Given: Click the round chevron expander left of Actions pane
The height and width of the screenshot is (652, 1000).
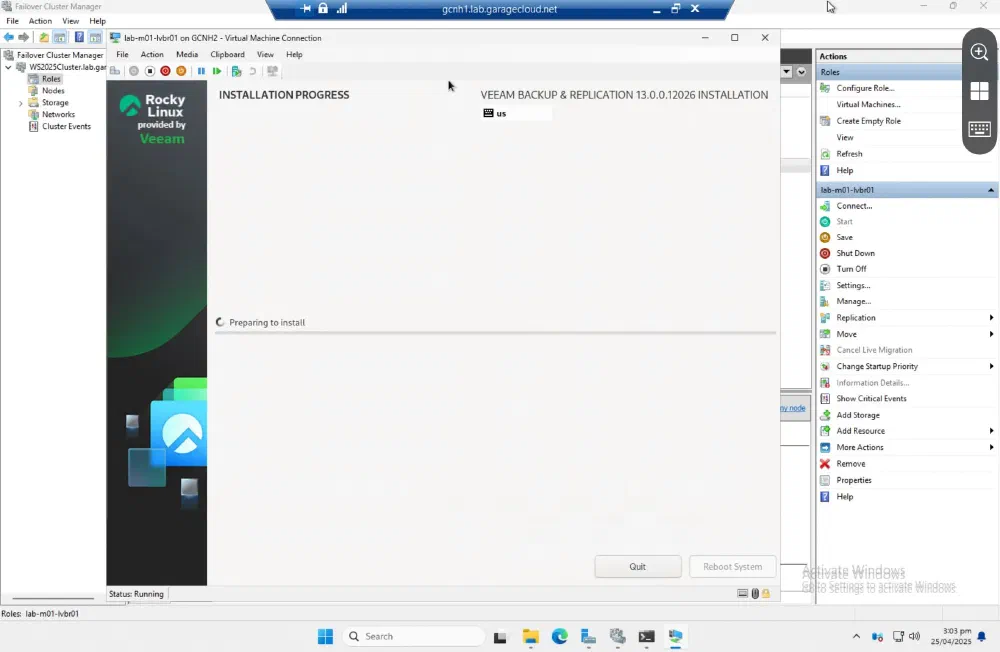Looking at the screenshot, I should pyautogui.click(x=801, y=71).
